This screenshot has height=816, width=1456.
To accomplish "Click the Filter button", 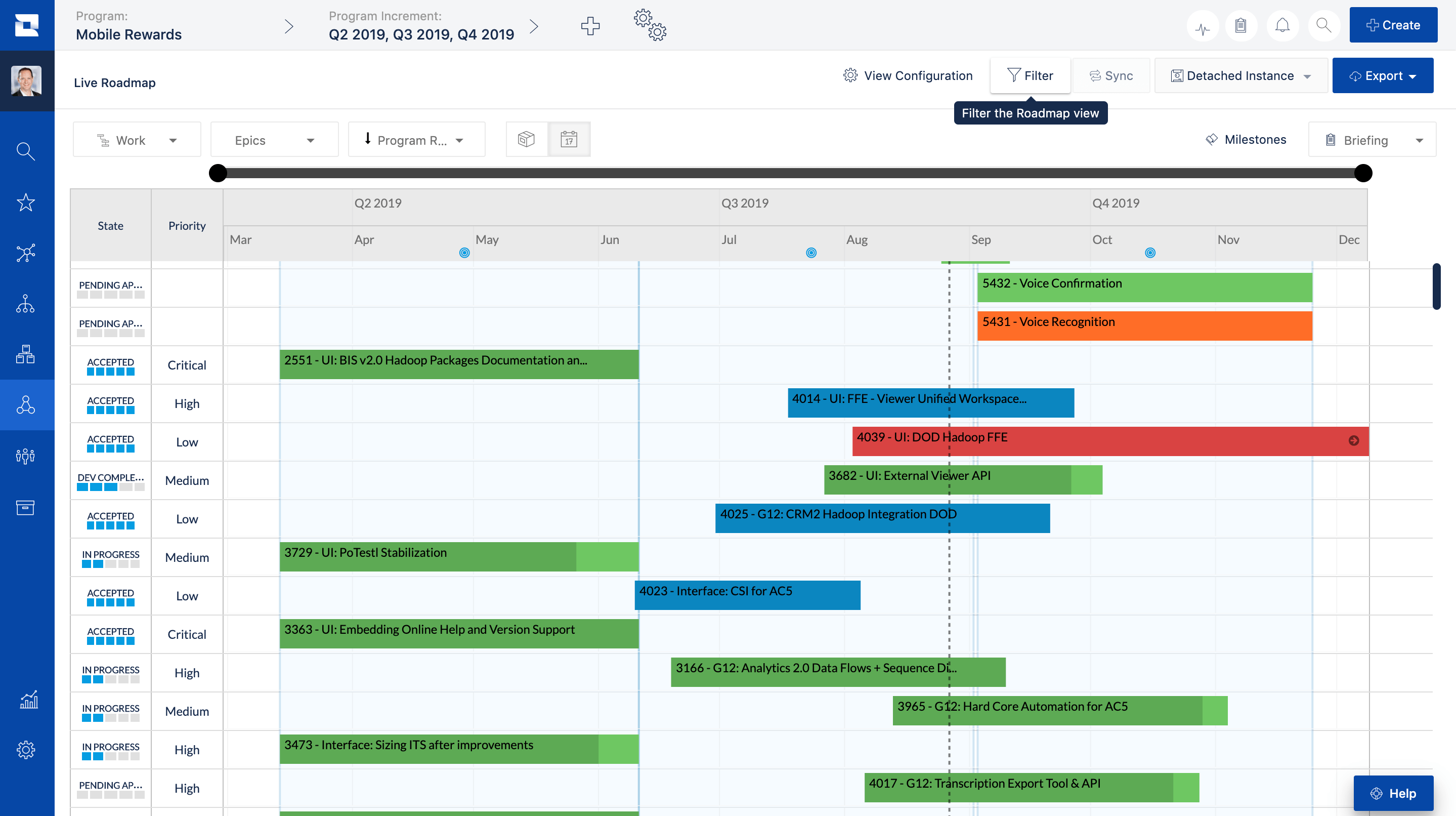I will (1030, 76).
